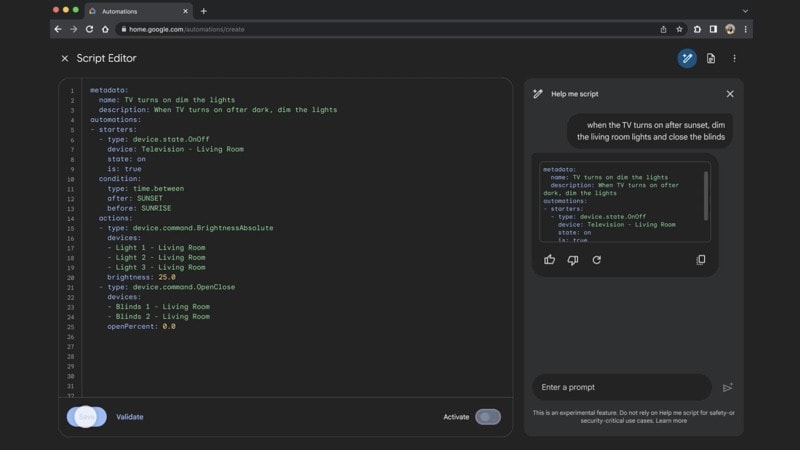The width and height of the screenshot is (800, 450).
Task: Toggle the Activate switch
Action: [x=488, y=417]
